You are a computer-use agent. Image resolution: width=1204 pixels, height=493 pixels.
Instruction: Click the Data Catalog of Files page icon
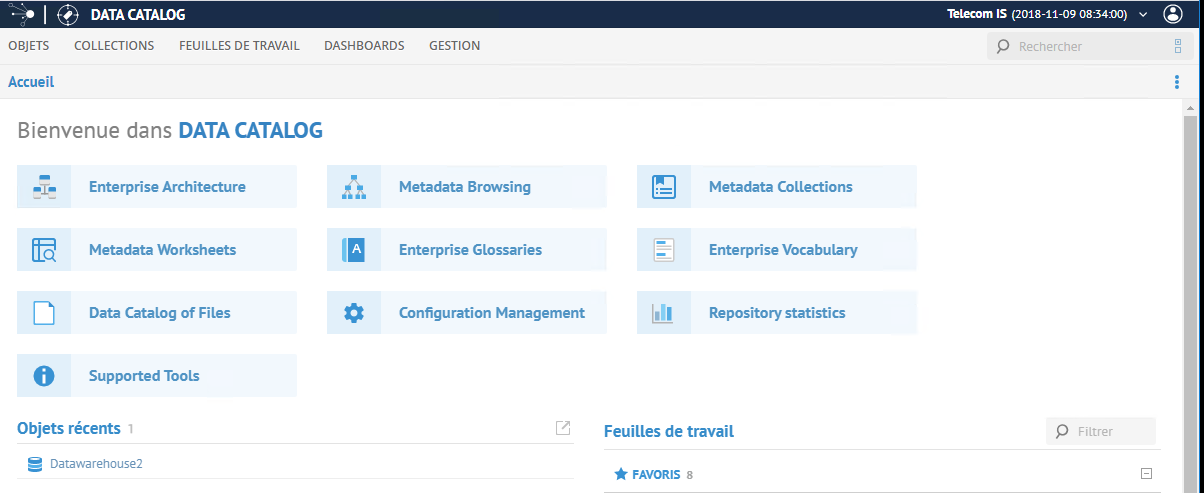44,313
